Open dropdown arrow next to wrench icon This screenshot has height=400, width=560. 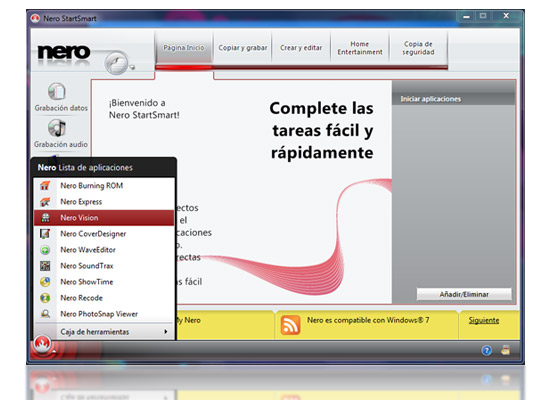pyautogui.click(x=132, y=67)
